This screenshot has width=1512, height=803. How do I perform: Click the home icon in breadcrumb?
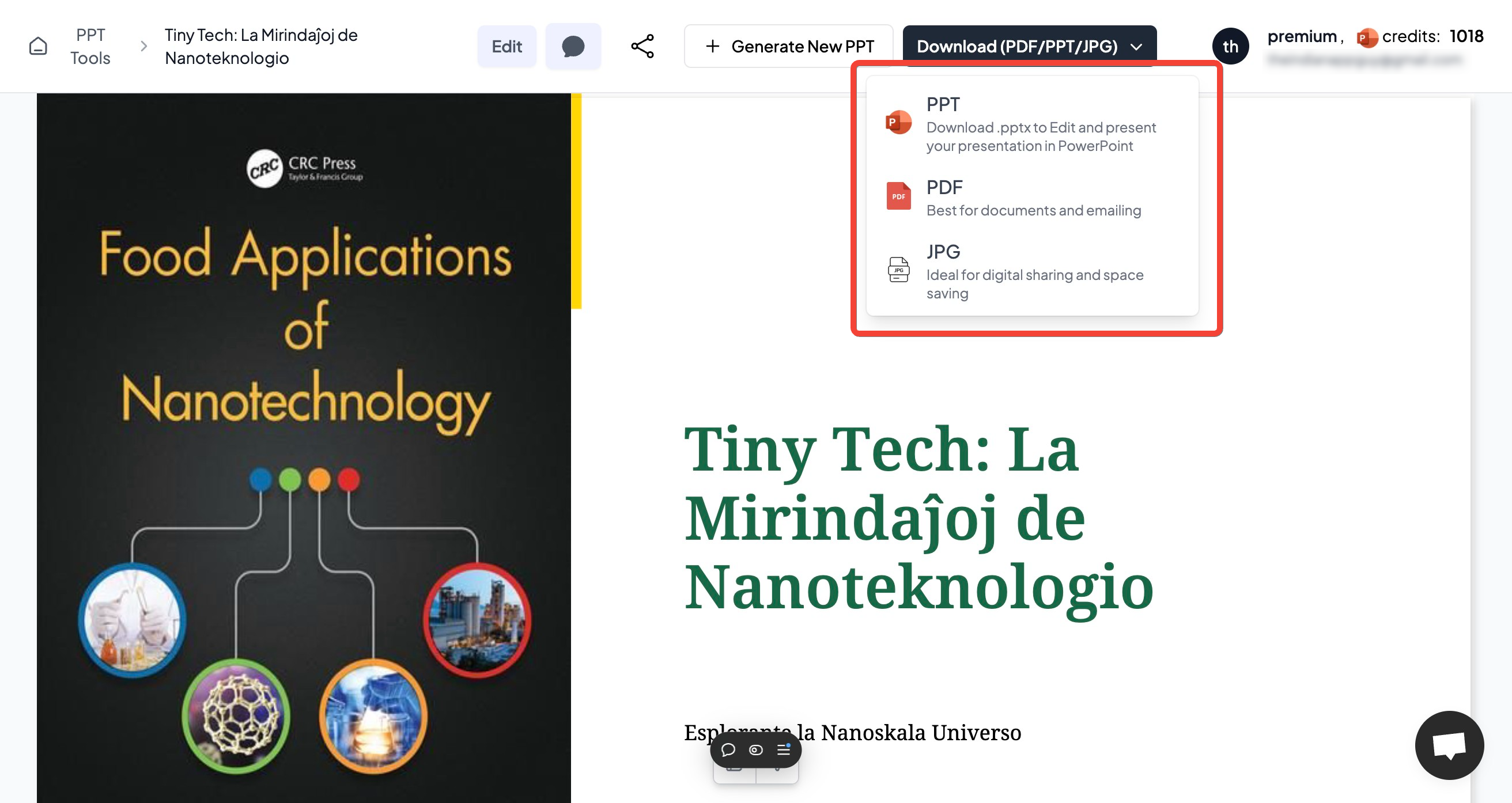tap(38, 46)
